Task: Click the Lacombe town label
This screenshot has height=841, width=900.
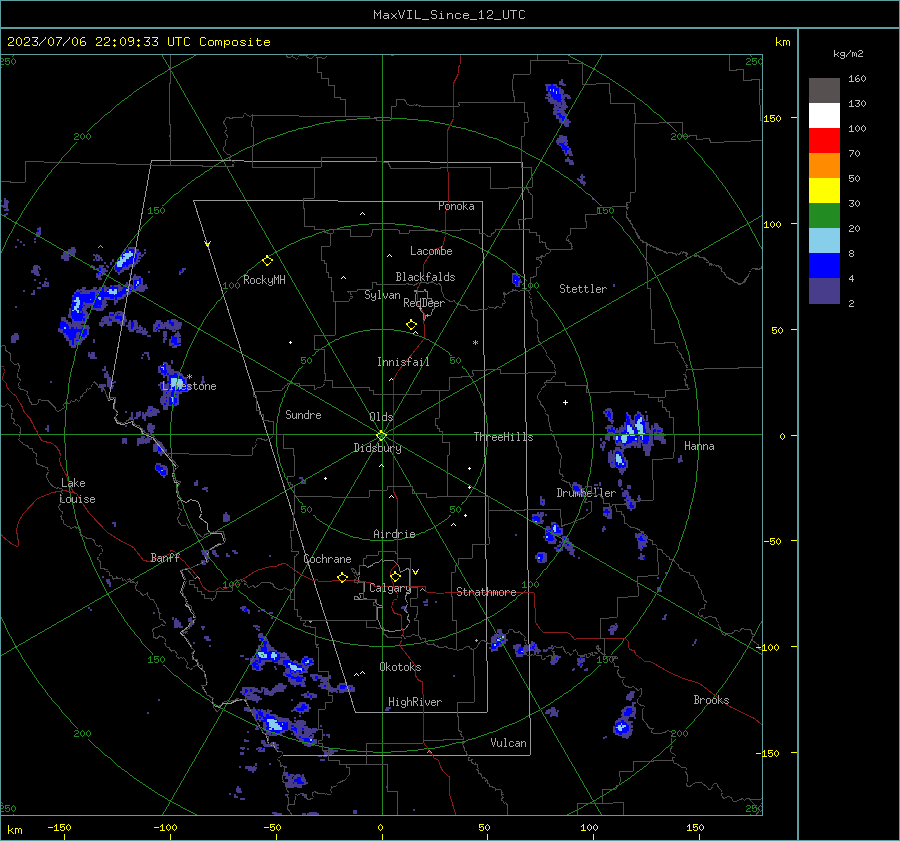Action: (x=431, y=251)
